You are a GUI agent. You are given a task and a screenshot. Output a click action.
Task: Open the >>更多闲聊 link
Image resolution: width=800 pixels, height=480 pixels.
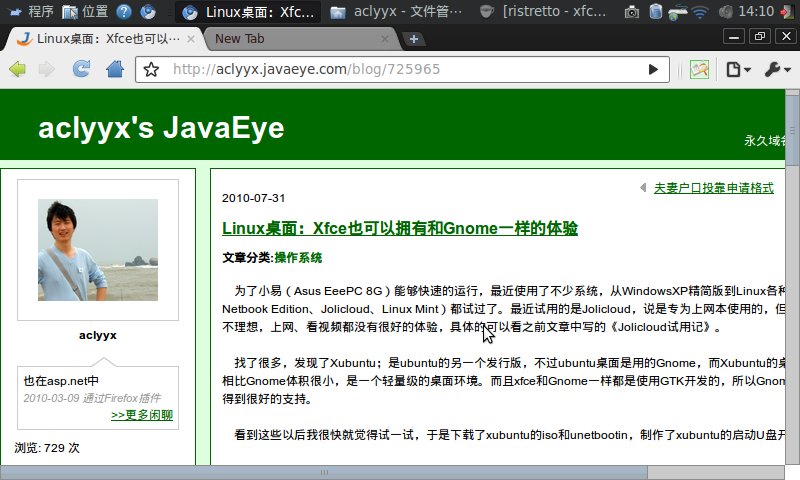click(142, 415)
